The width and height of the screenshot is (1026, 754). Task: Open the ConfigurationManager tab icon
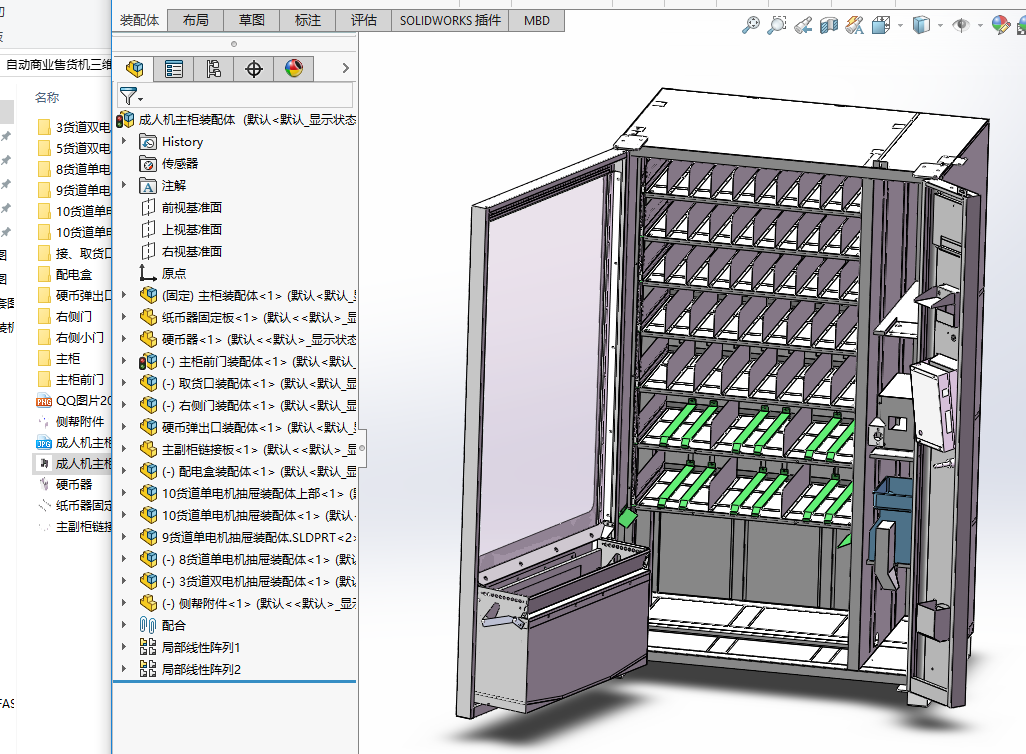coord(214,69)
